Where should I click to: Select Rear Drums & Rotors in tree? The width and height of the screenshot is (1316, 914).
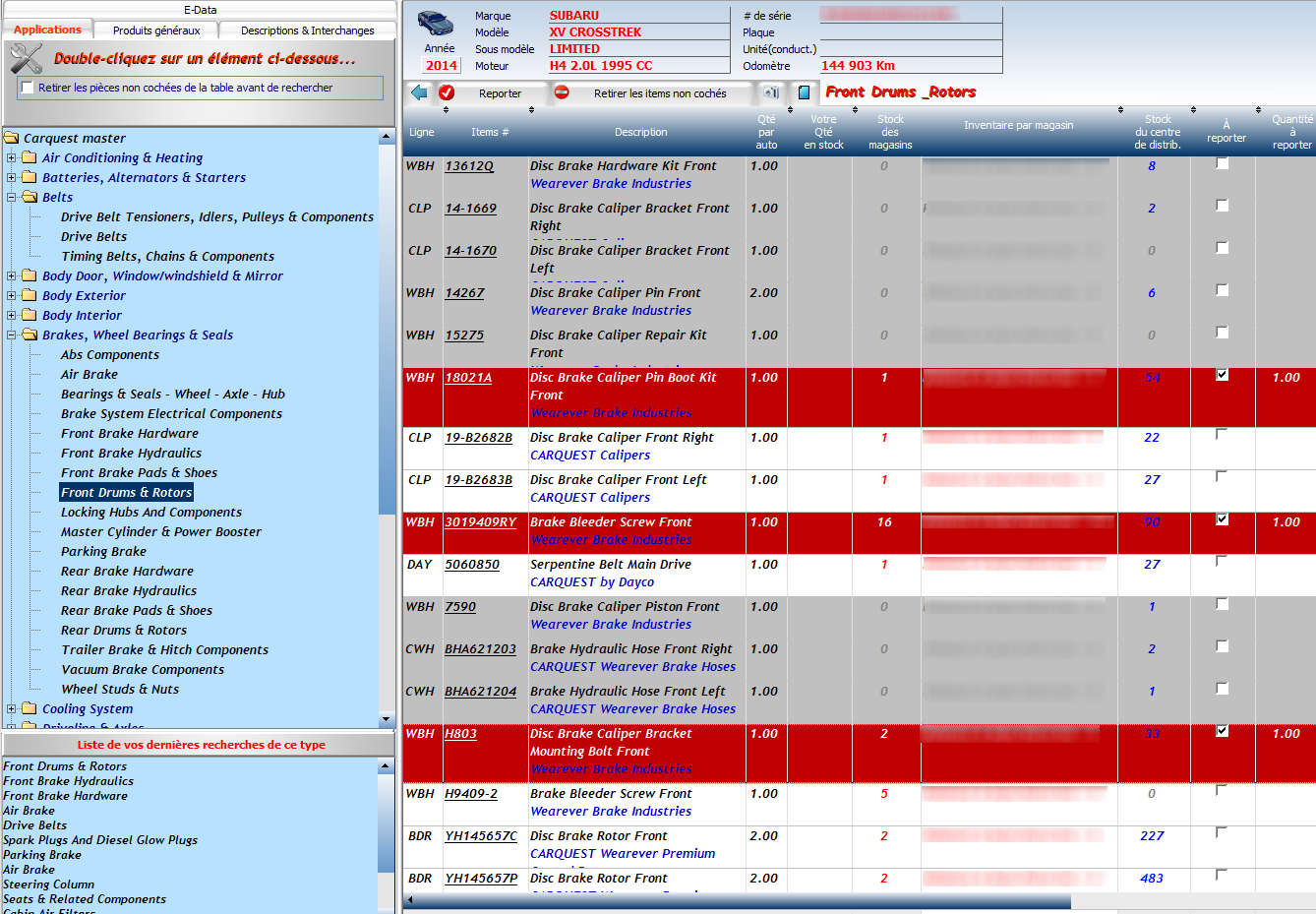(x=124, y=631)
